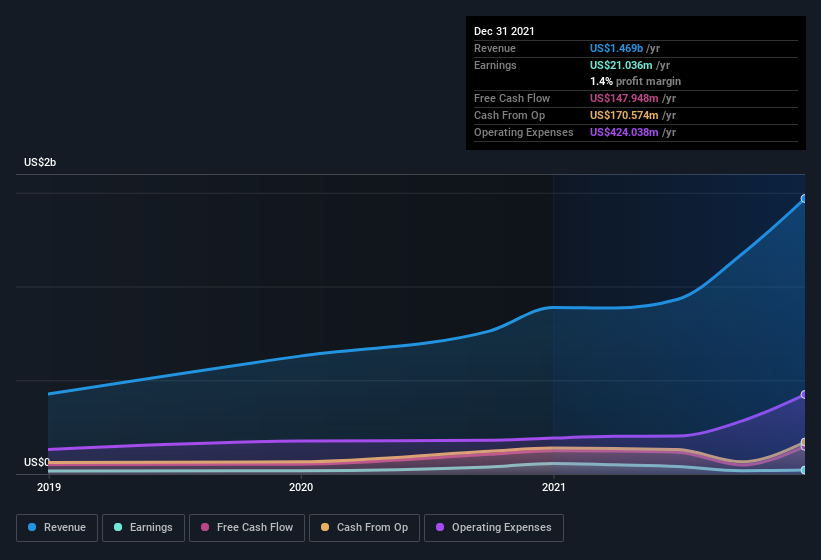Click the Revenue row label in tooltip
Image resolution: width=821 pixels, height=560 pixels.
pos(495,48)
